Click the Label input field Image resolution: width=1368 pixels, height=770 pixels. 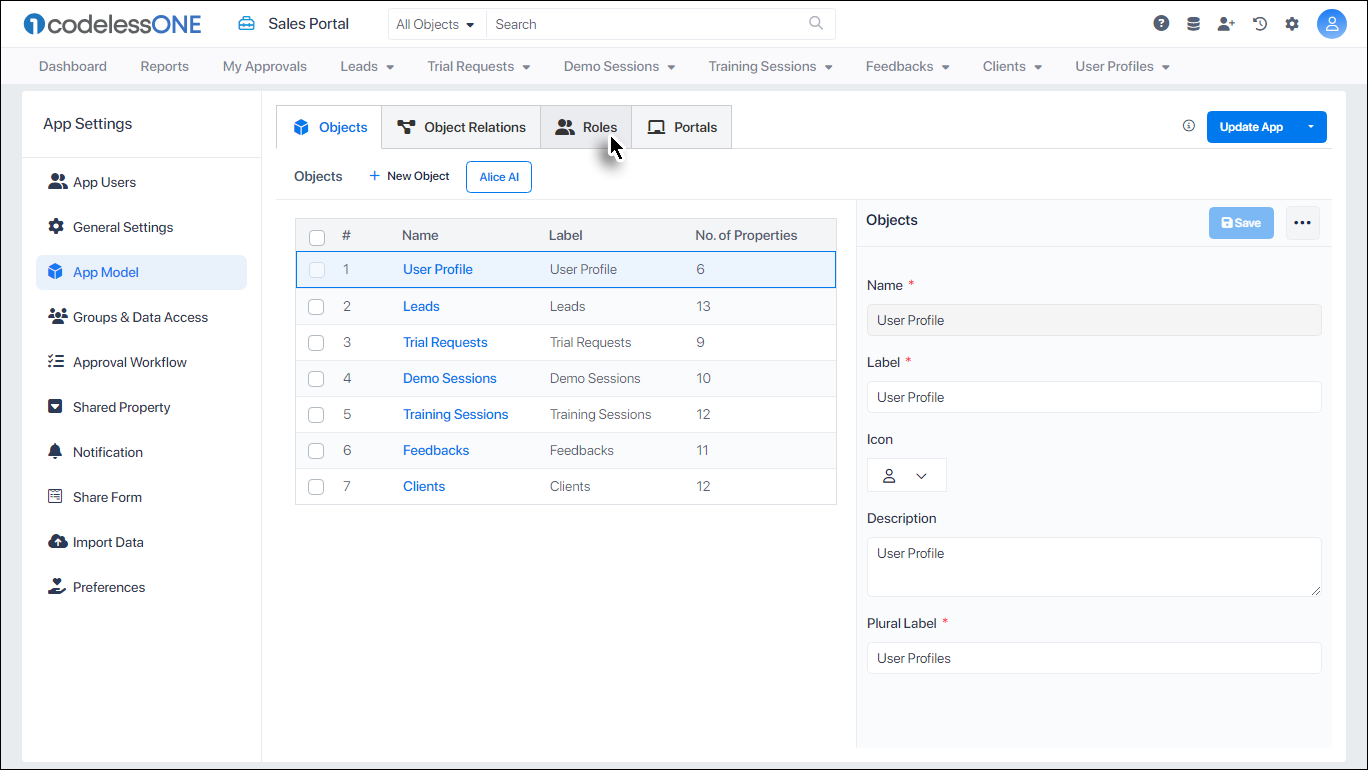tap(1093, 397)
